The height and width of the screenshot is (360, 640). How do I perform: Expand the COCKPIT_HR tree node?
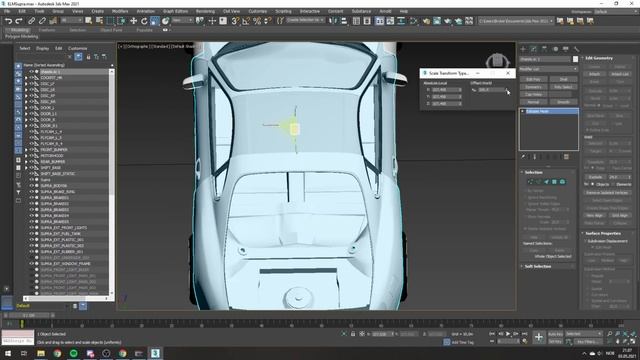26,78
